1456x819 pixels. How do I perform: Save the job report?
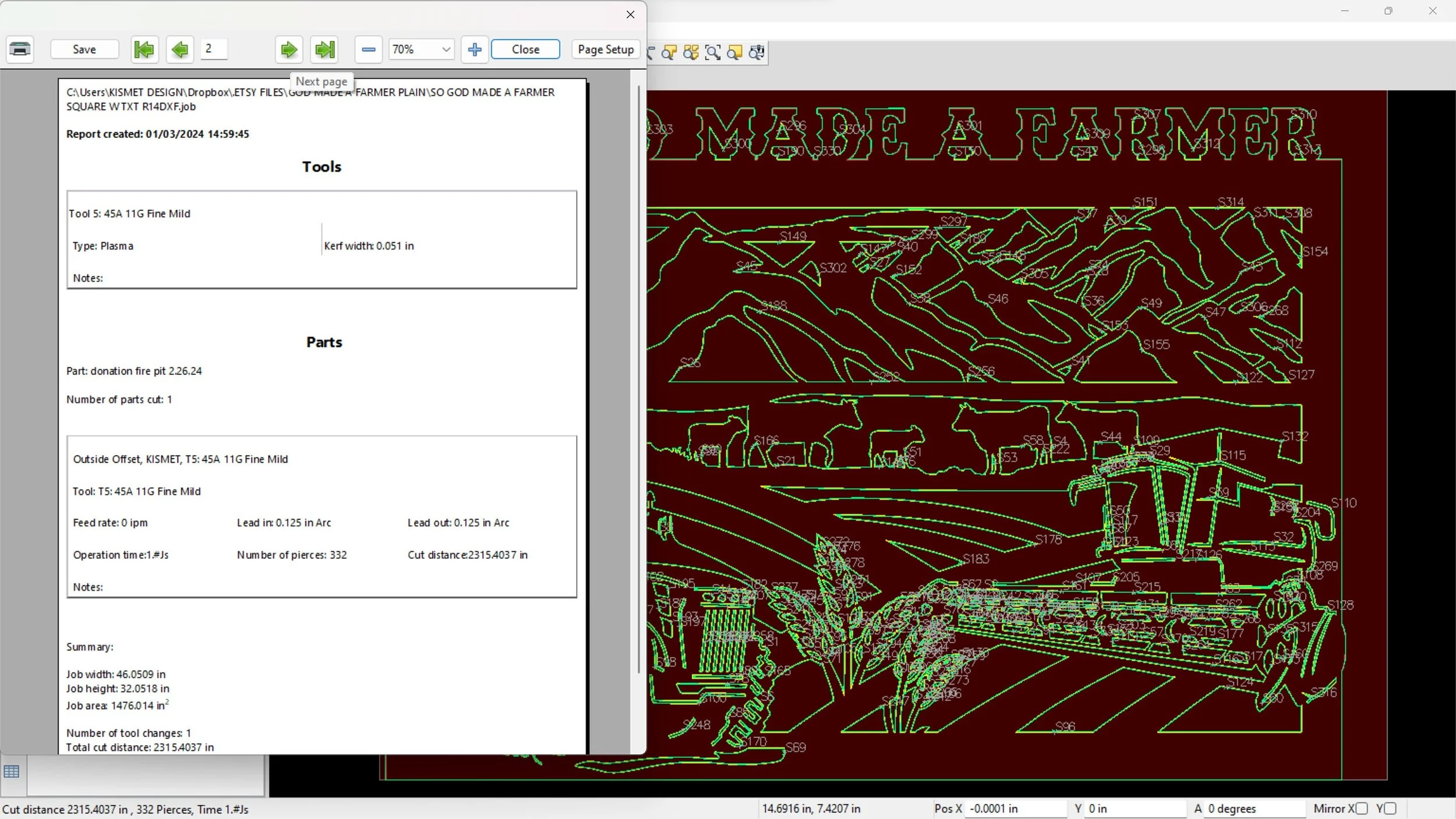click(x=84, y=49)
